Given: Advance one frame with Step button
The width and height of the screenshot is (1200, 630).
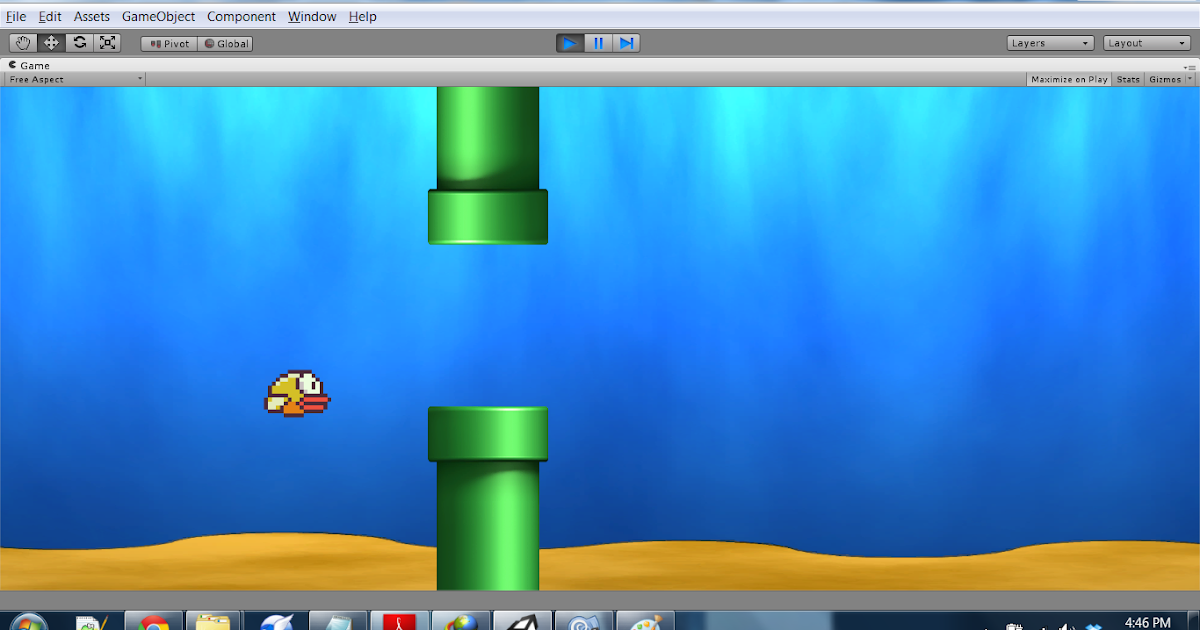Looking at the screenshot, I should coord(626,43).
